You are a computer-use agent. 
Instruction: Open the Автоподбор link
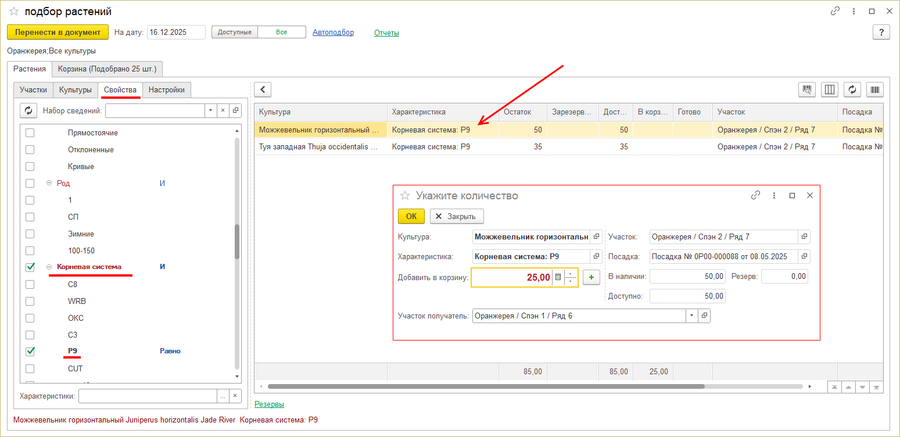[x=335, y=32]
